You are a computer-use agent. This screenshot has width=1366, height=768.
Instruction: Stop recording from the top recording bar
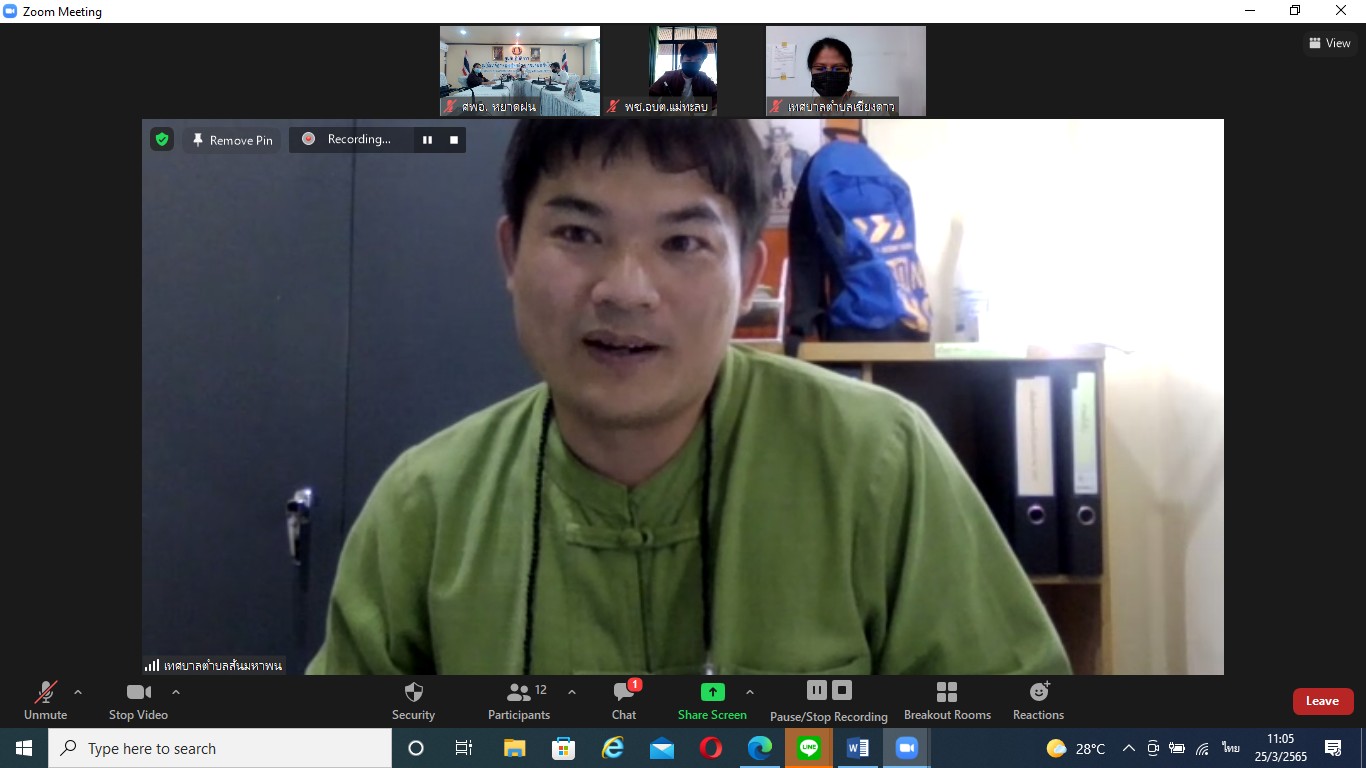(x=454, y=140)
